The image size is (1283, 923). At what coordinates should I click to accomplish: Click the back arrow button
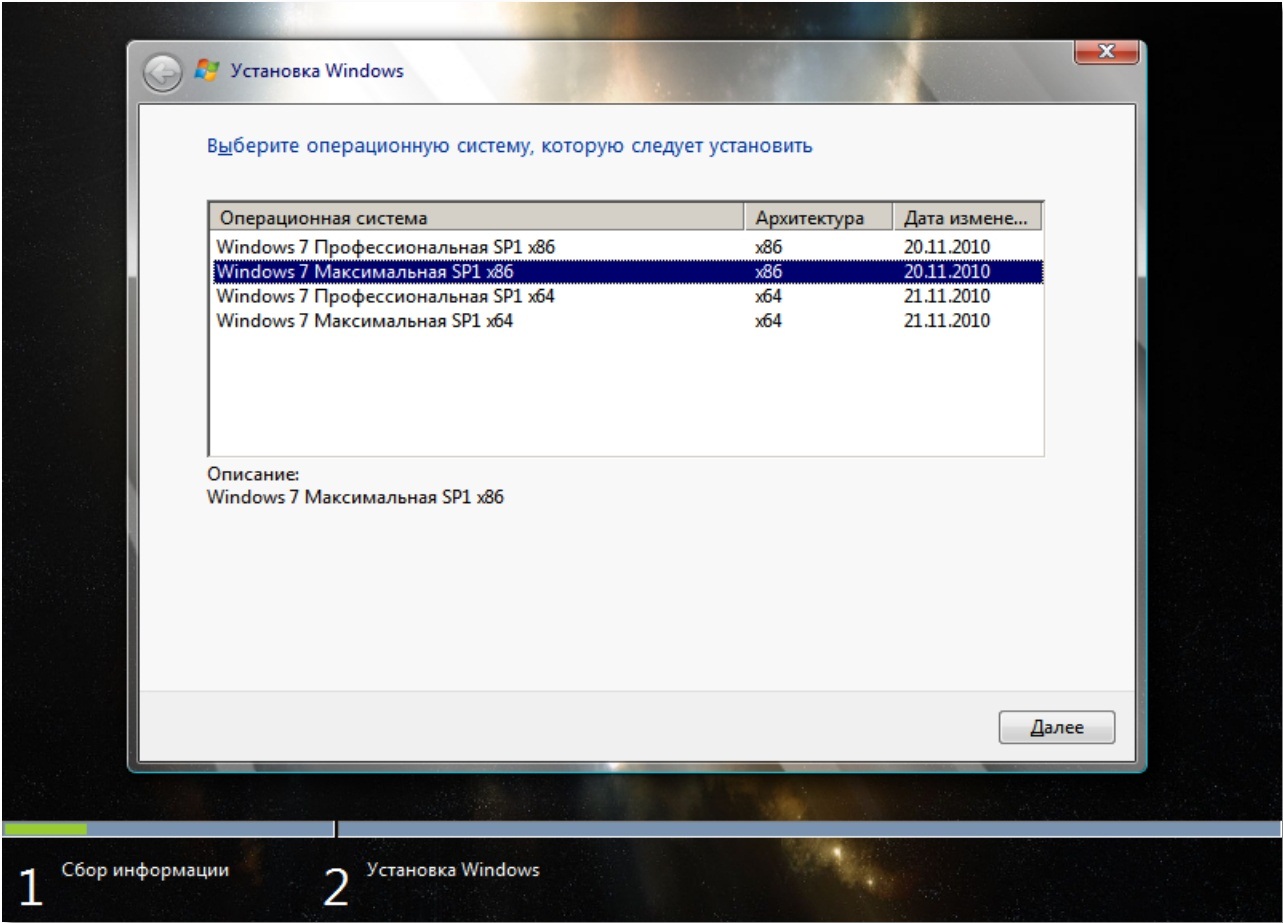[x=162, y=73]
